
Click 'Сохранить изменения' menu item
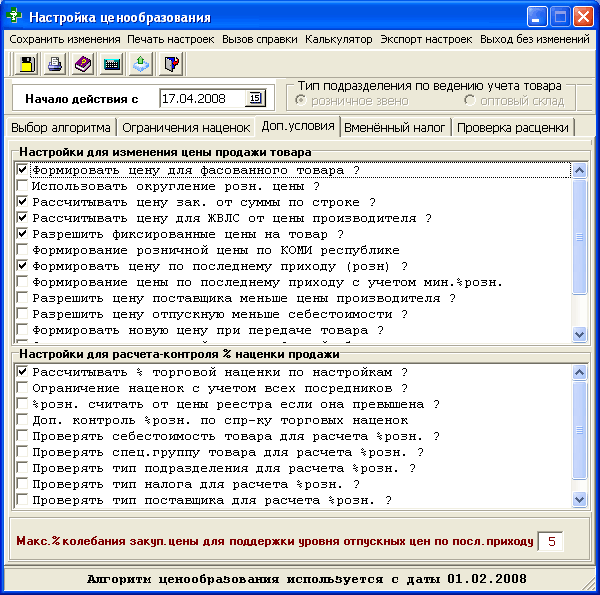click(64, 39)
